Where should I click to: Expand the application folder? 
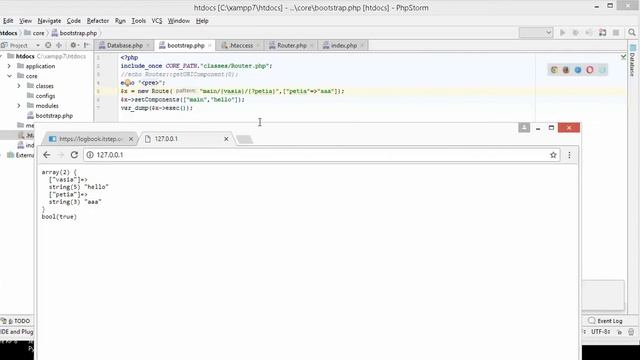(x=9, y=66)
